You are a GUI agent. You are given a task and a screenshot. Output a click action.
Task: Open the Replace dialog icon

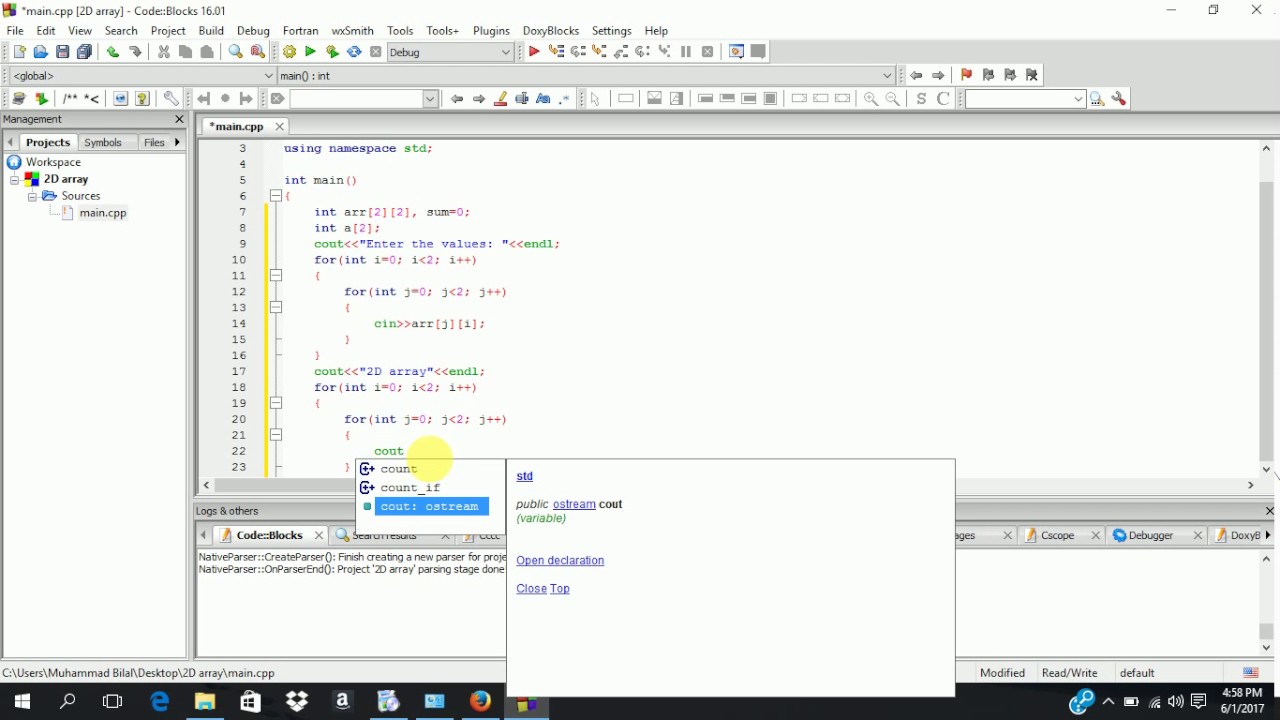pyautogui.click(x=258, y=52)
